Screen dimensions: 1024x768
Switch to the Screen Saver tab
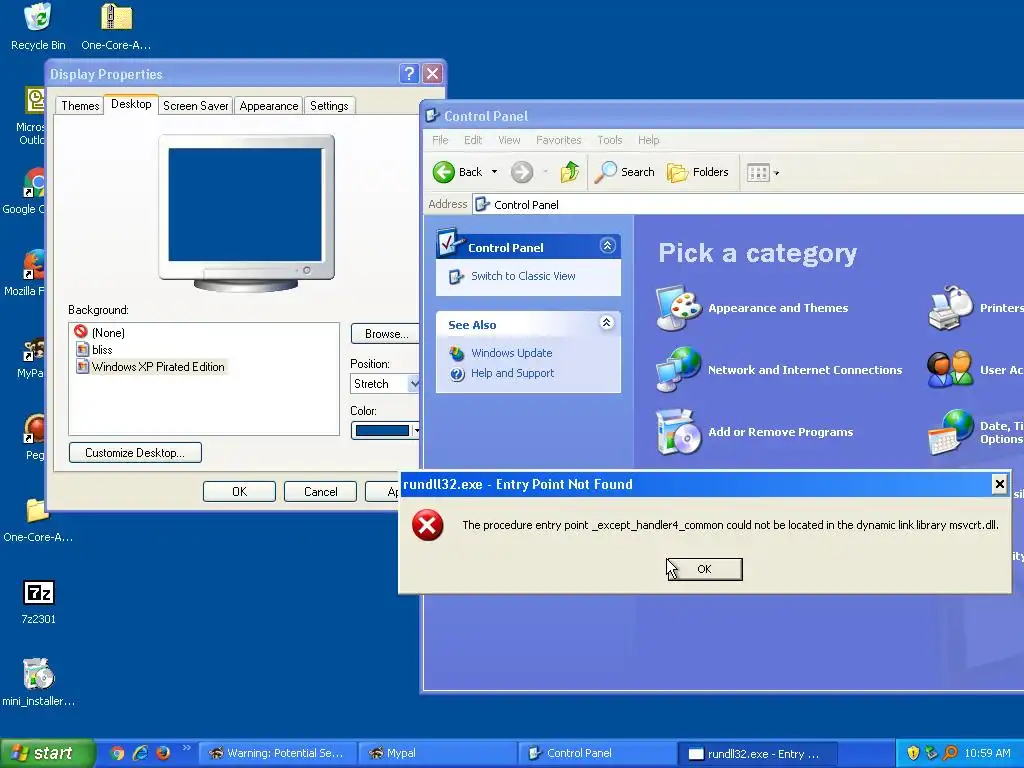tap(196, 106)
